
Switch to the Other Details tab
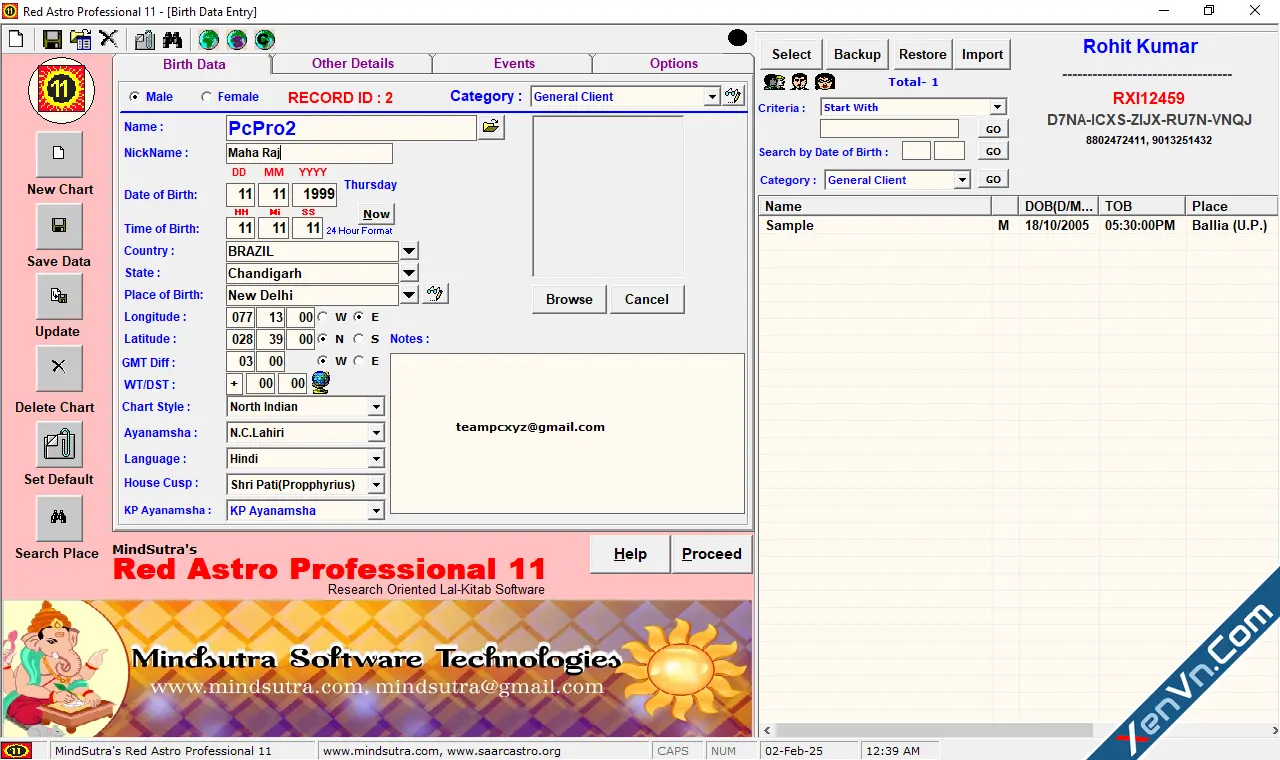353,63
